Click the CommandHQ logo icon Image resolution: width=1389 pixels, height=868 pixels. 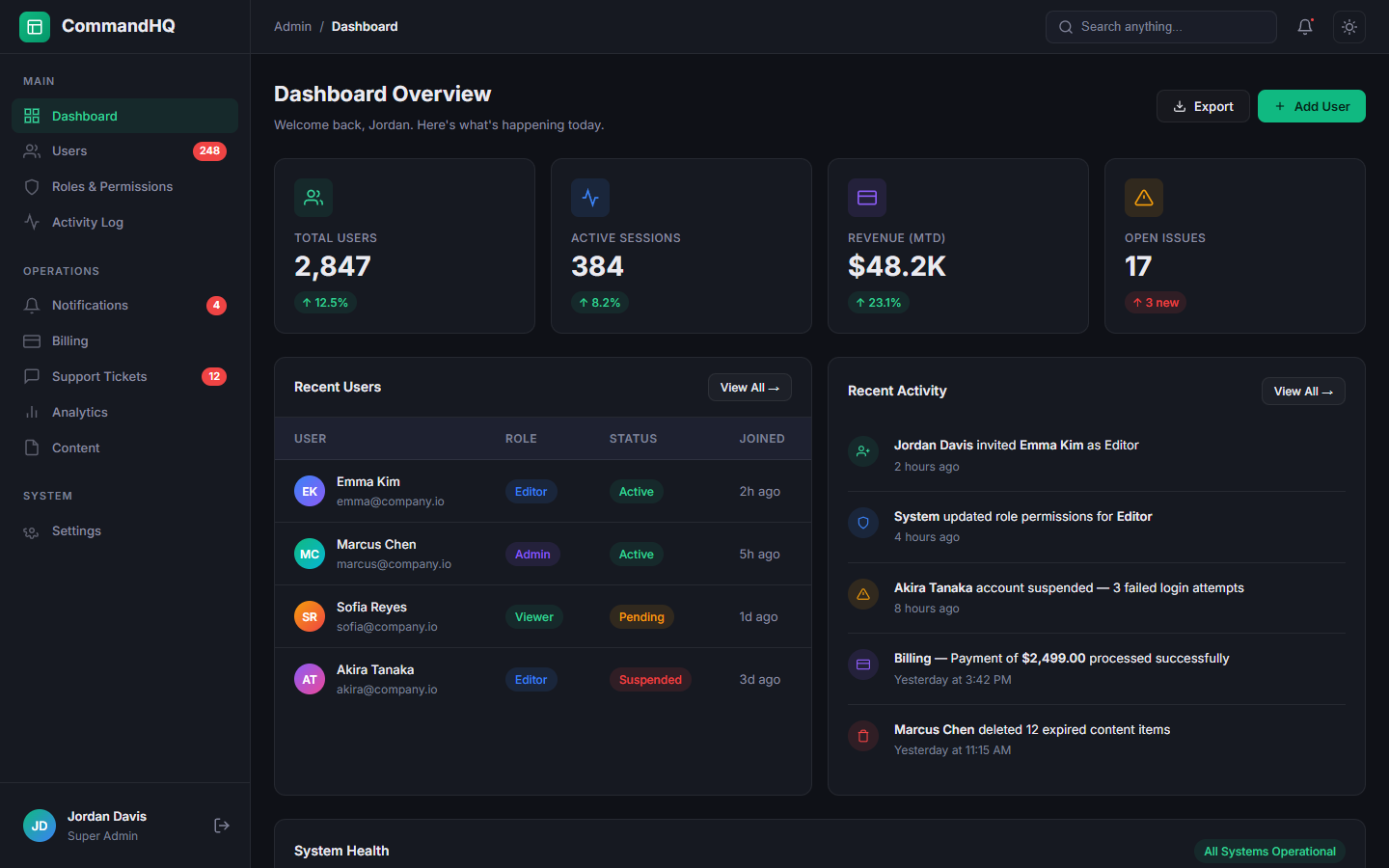[x=35, y=27]
